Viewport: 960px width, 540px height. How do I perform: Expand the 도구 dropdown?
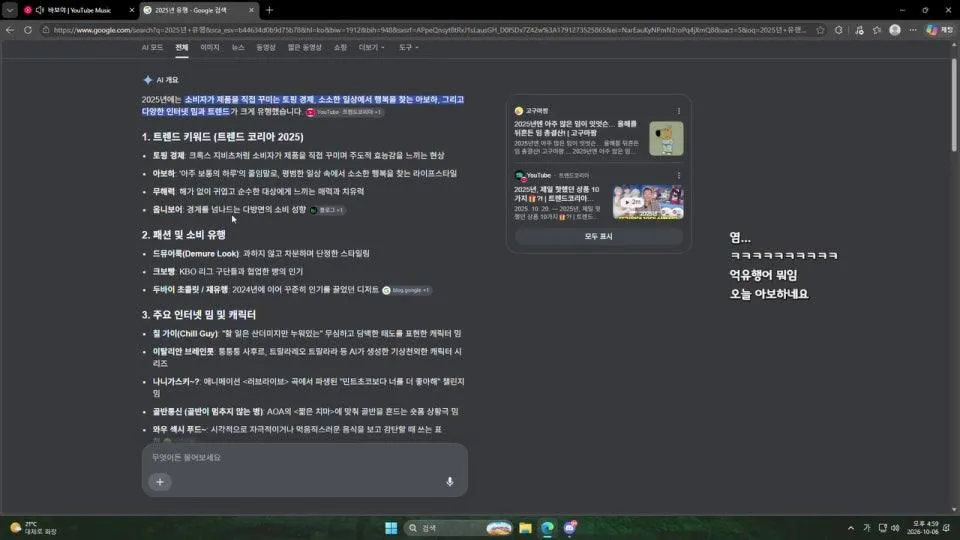coord(408,47)
